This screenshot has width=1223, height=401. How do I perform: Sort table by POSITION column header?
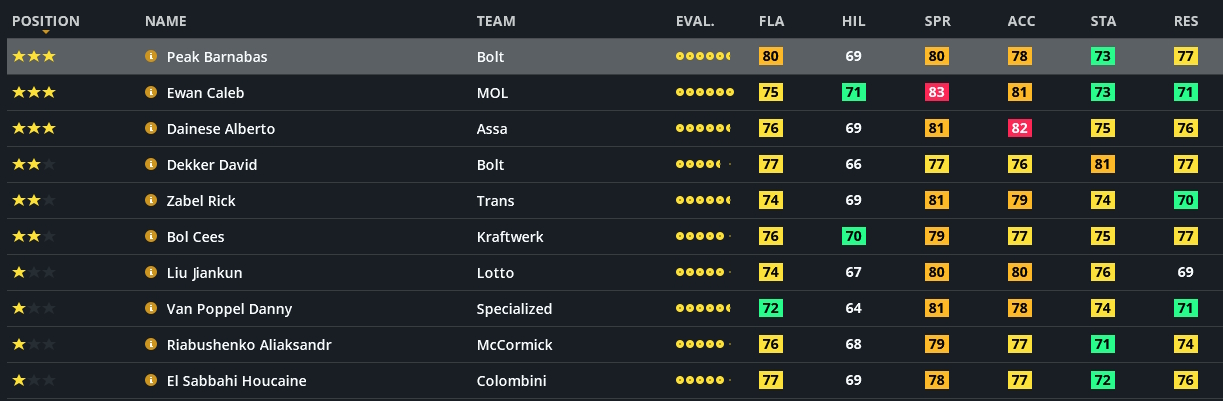[x=45, y=21]
